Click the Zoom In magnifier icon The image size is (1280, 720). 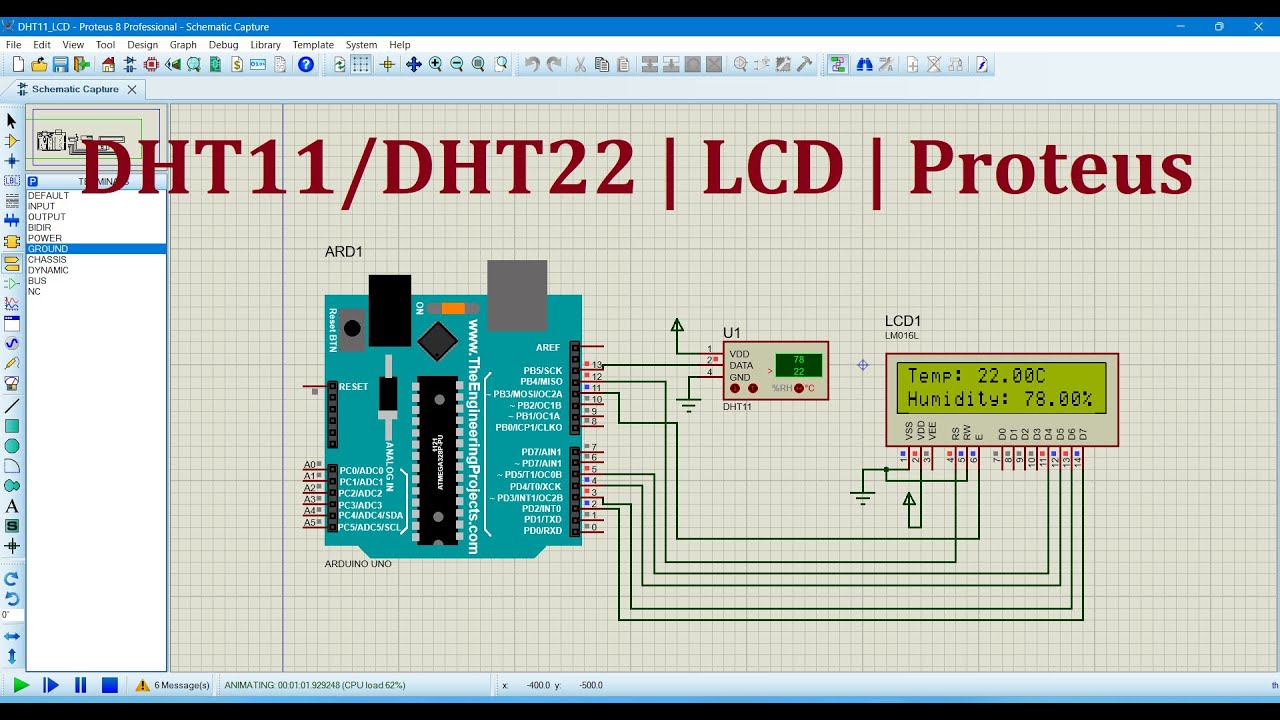(x=435, y=64)
